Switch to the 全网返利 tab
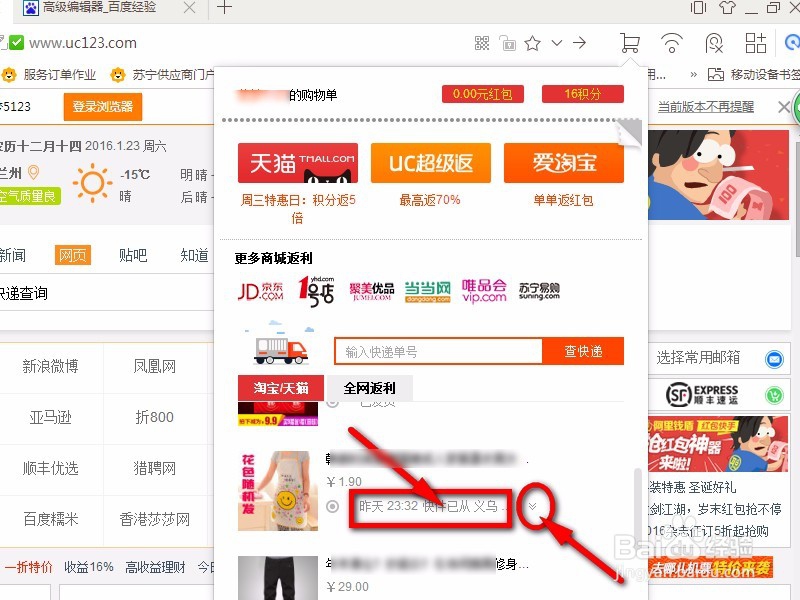This screenshot has width=800, height=600. pyautogui.click(x=369, y=388)
